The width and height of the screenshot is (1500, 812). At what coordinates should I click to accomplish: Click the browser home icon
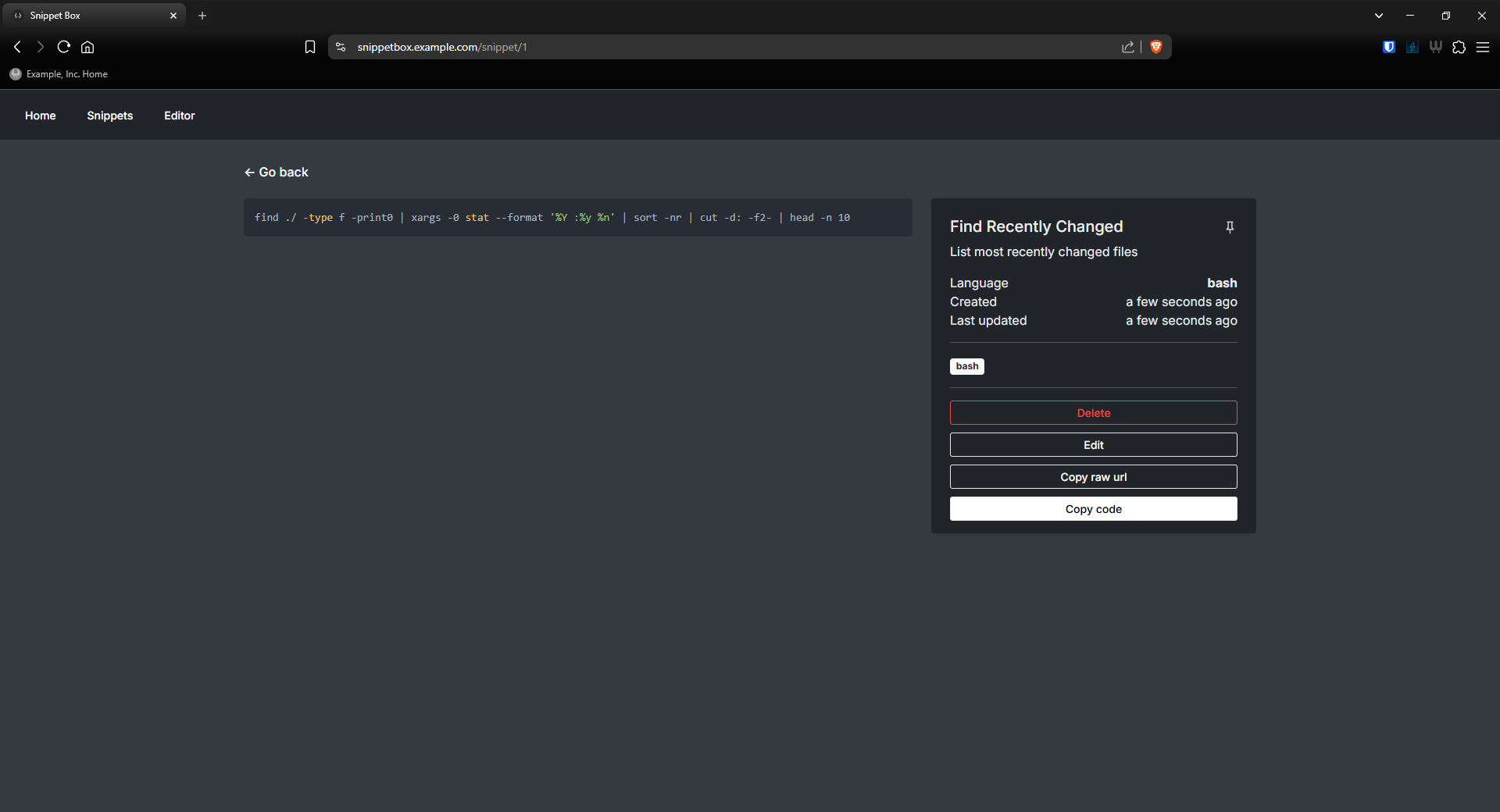(87, 47)
